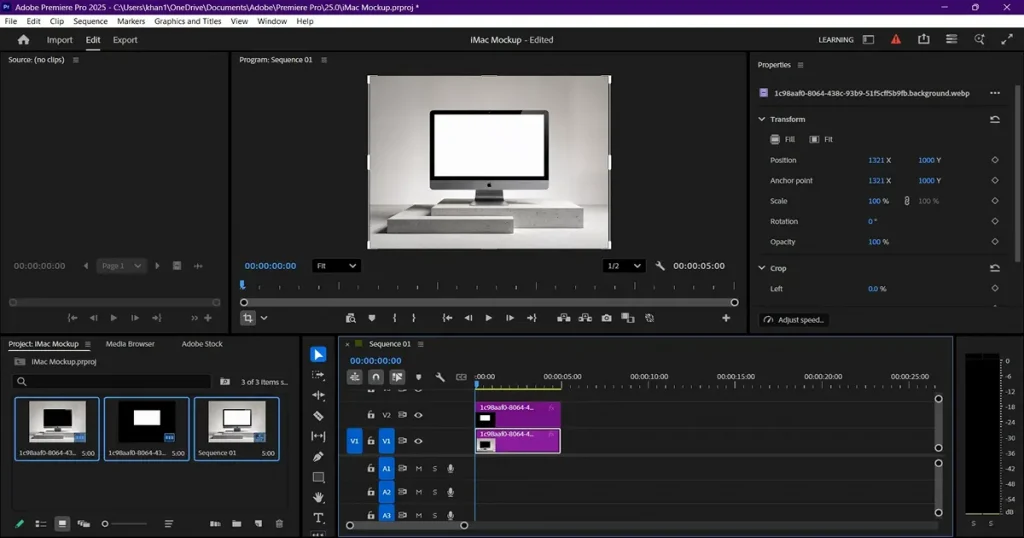Toggle lock on V2 track
1024x538 pixels.
click(371, 415)
